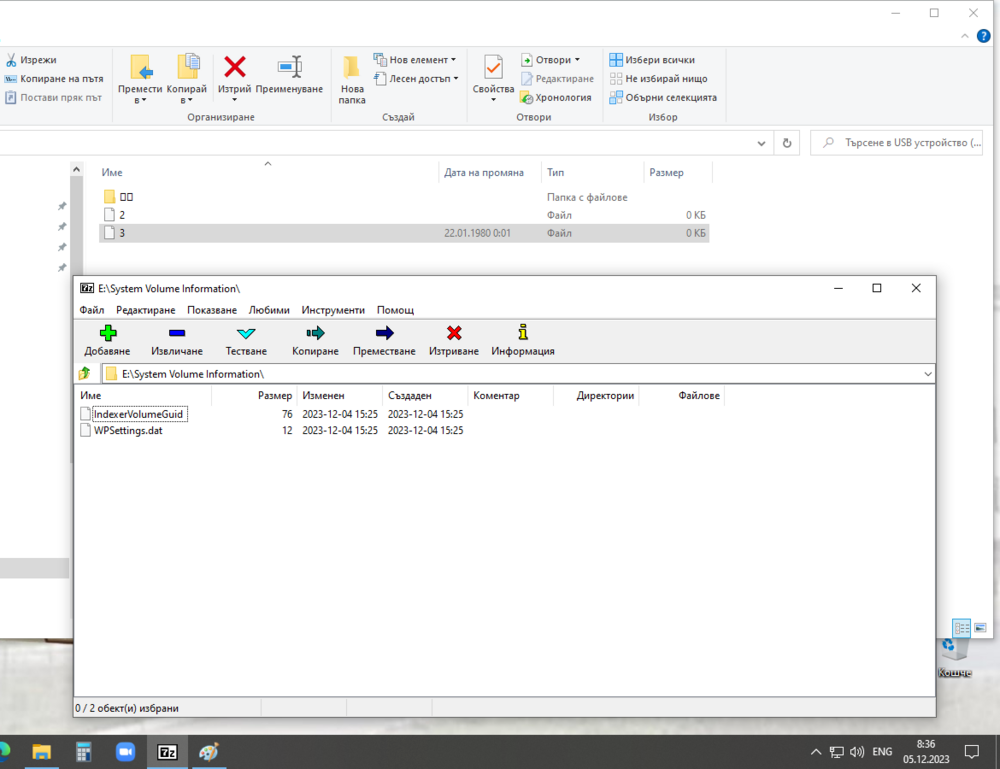Click the blue Извличане (Extract) icon
Viewport: 1000px width, 769px height.
pyautogui.click(x=176, y=333)
